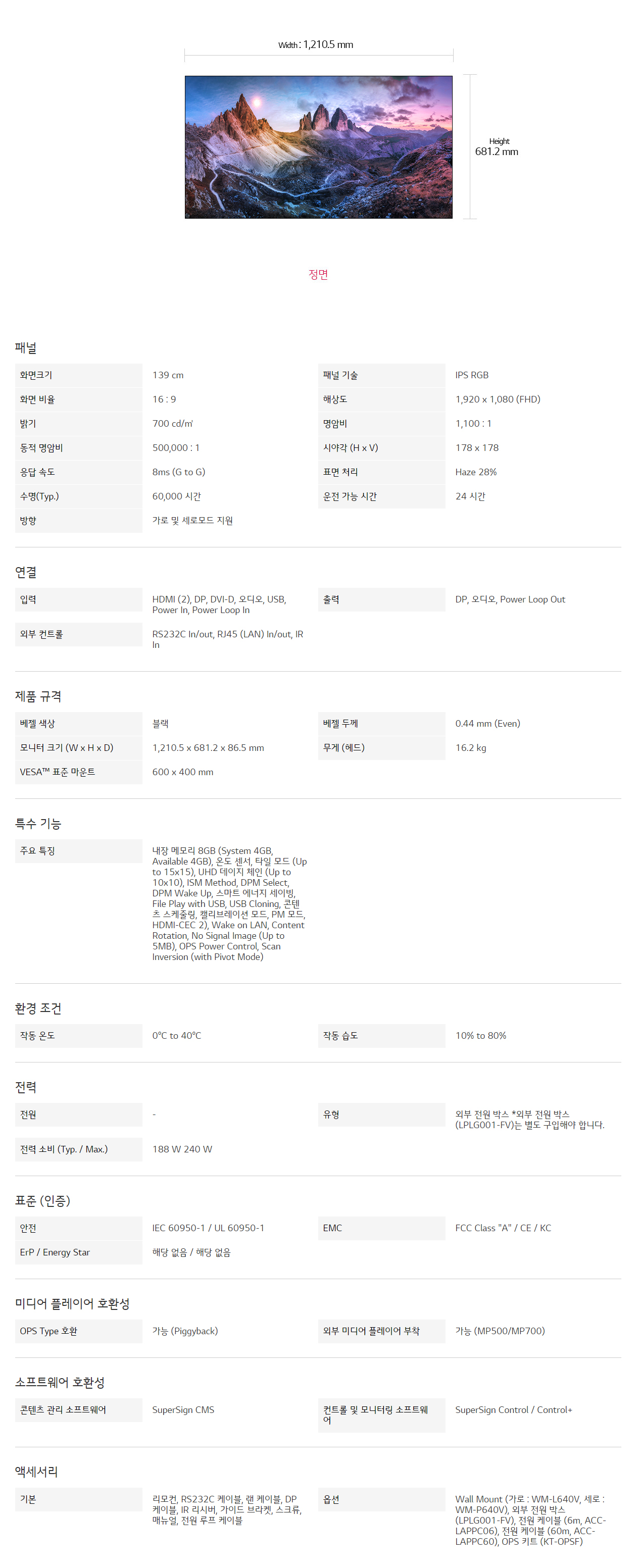This screenshot has width=637, height=1568.
Task: Click the 연결 section heading
Action: (26, 572)
